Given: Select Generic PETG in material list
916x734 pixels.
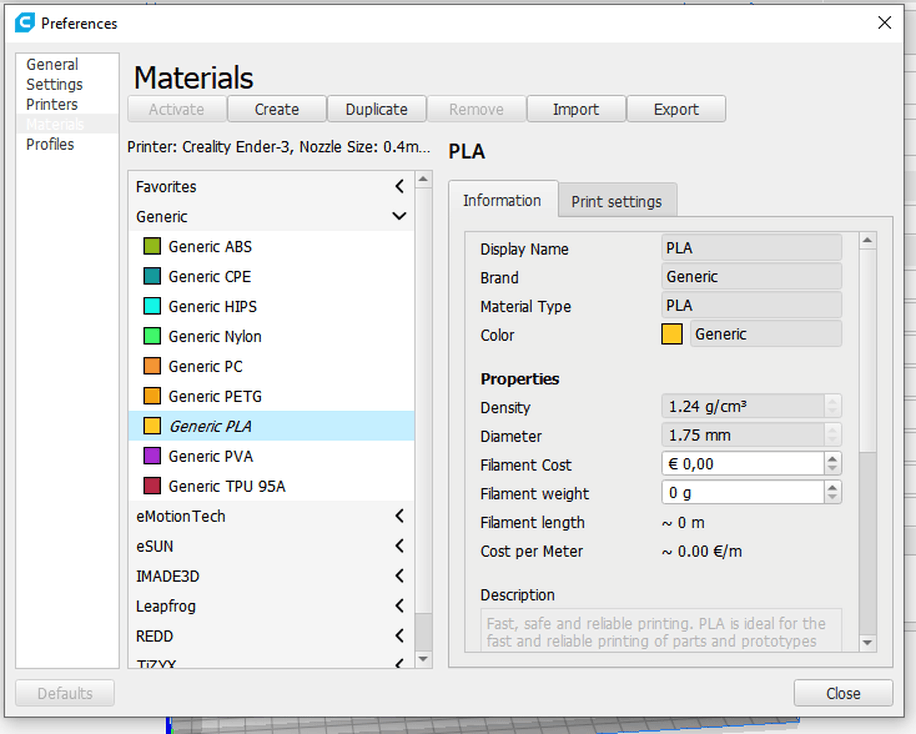Looking at the screenshot, I should pyautogui.click(x=271, y=396).
